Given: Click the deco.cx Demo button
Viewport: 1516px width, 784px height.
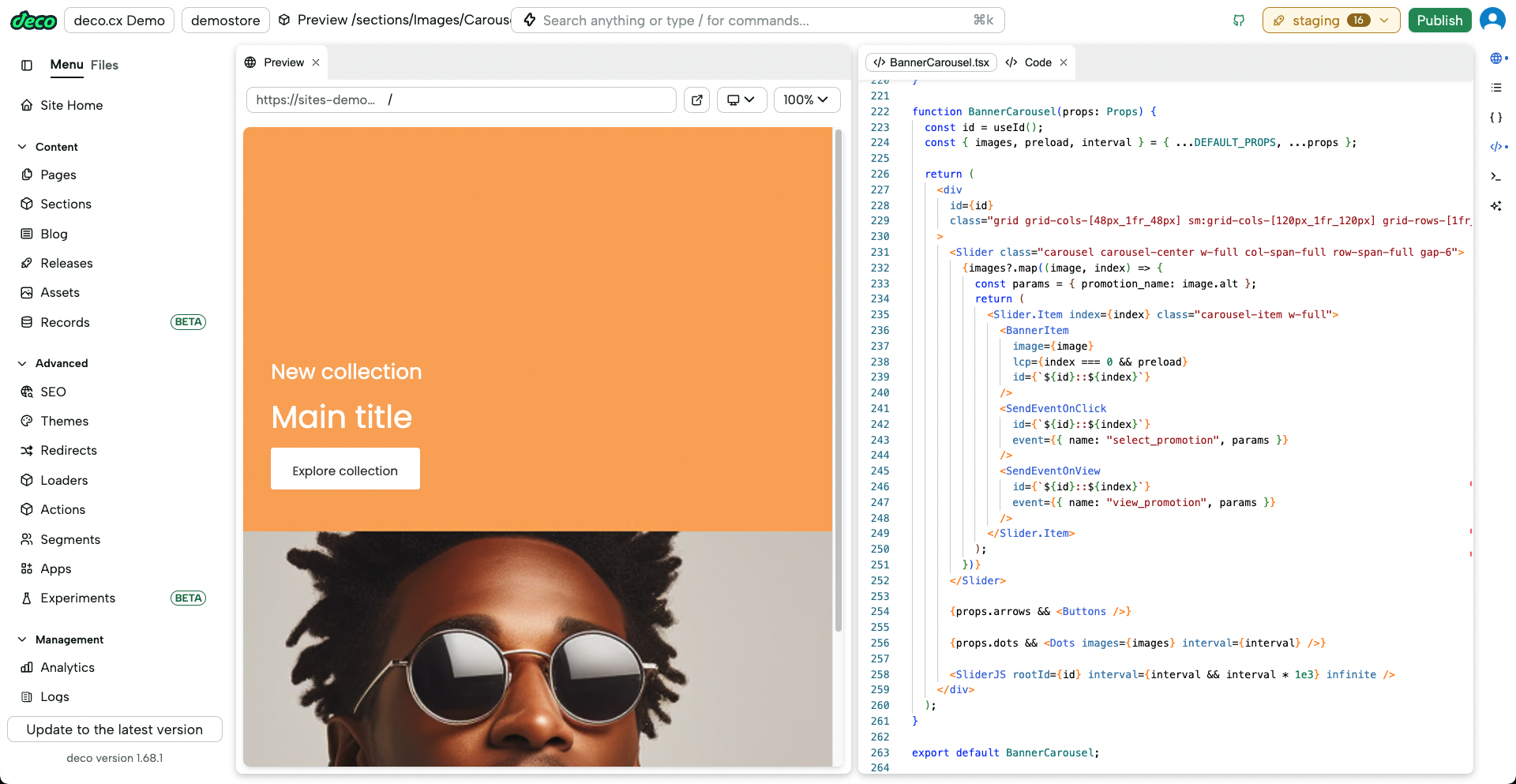Looking at the screenshot, I should tap(119, 21).
